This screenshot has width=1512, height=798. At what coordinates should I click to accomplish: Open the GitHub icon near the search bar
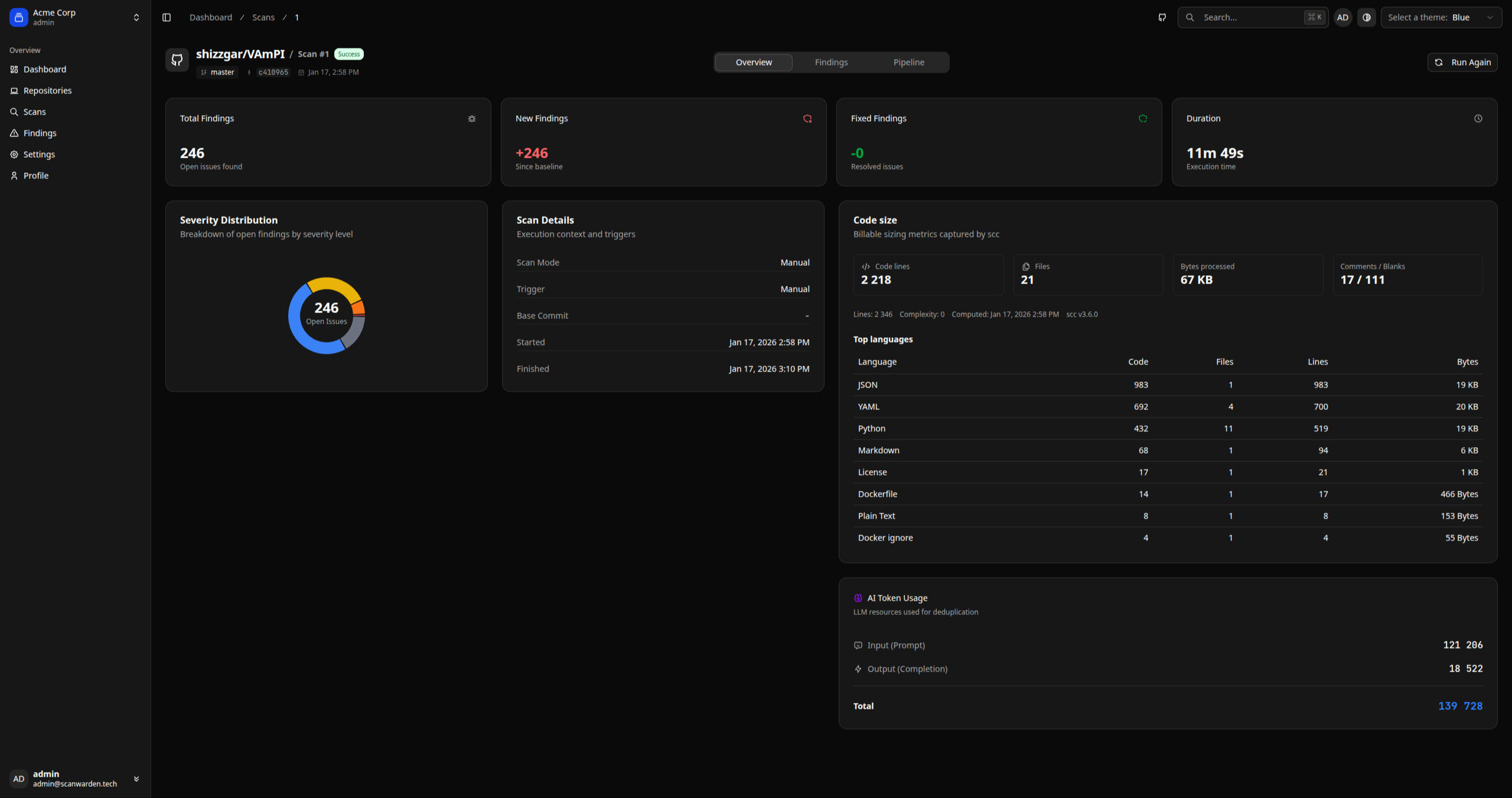pyautogui.click(x=1161, y=17)
